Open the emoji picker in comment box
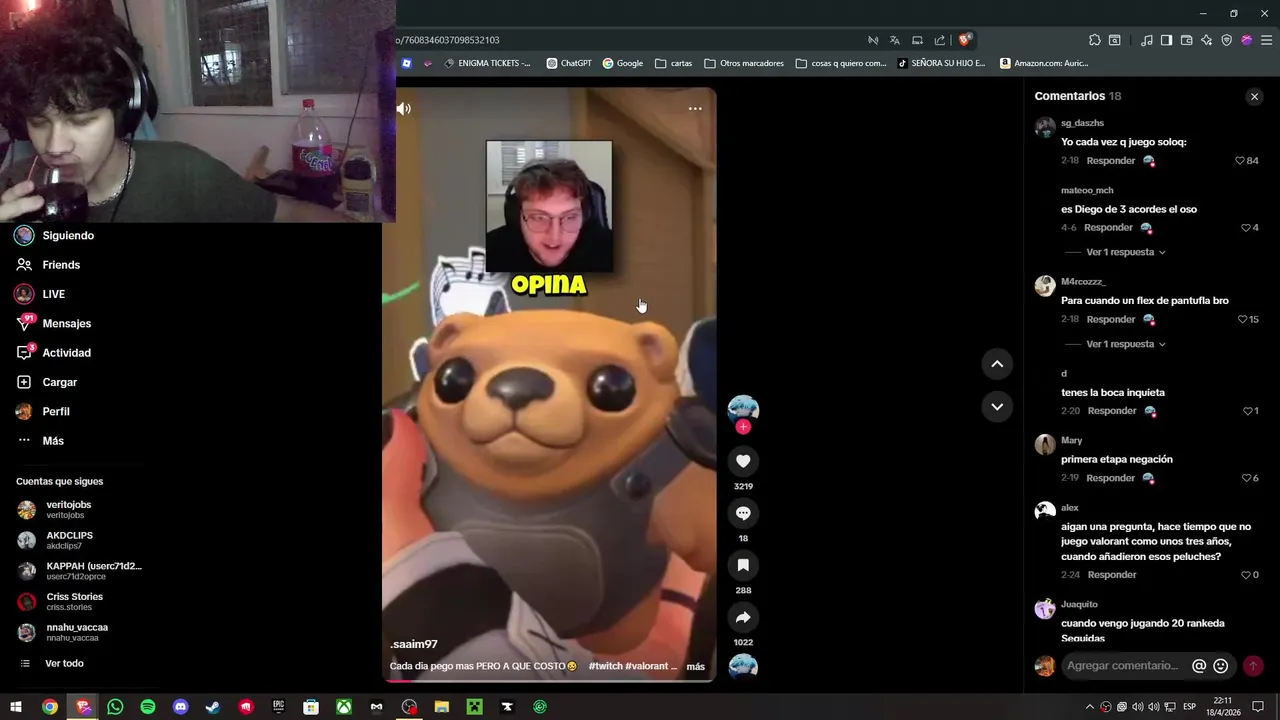Viewport: 1280px width, 720px height. 1220,666
